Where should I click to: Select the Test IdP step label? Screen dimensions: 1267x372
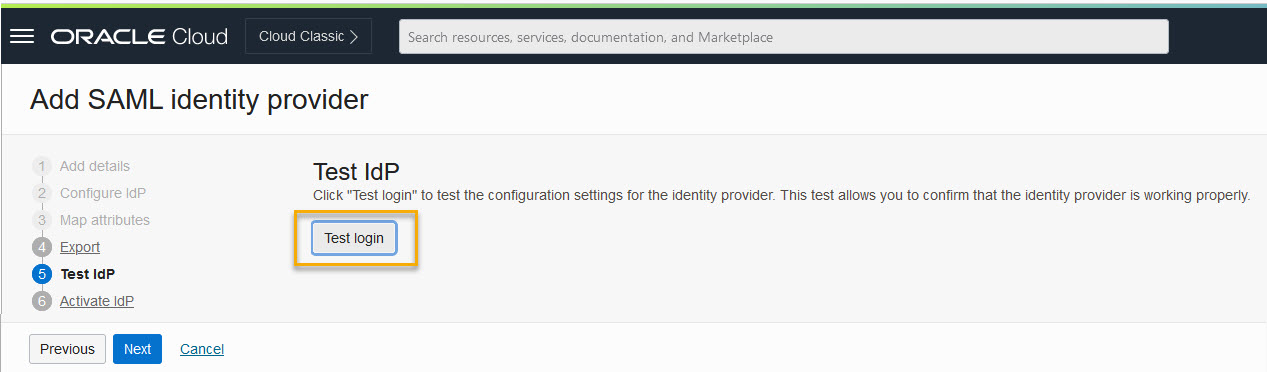pos(87,274)
